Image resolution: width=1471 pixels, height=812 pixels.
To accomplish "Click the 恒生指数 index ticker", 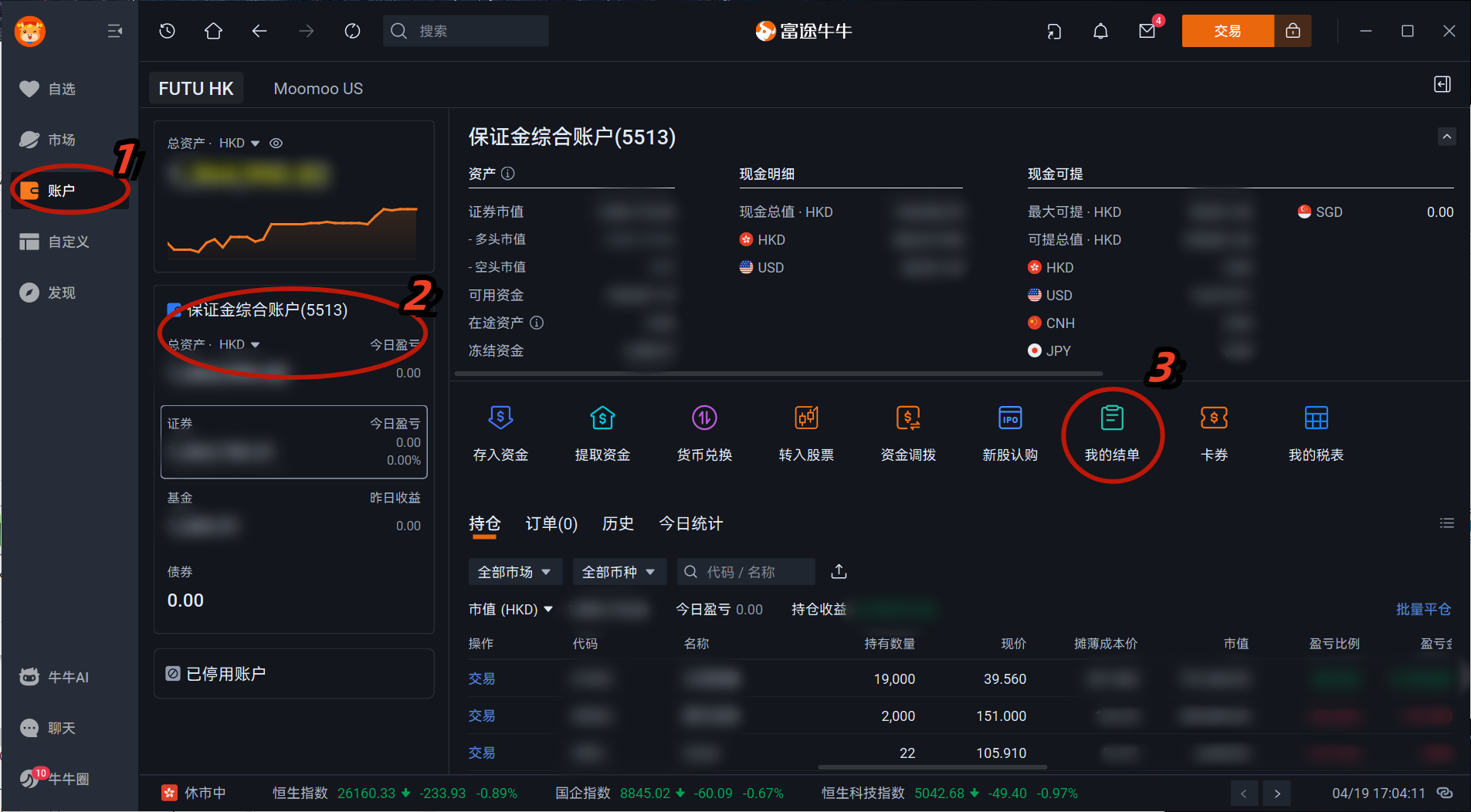I will point(395,793).
